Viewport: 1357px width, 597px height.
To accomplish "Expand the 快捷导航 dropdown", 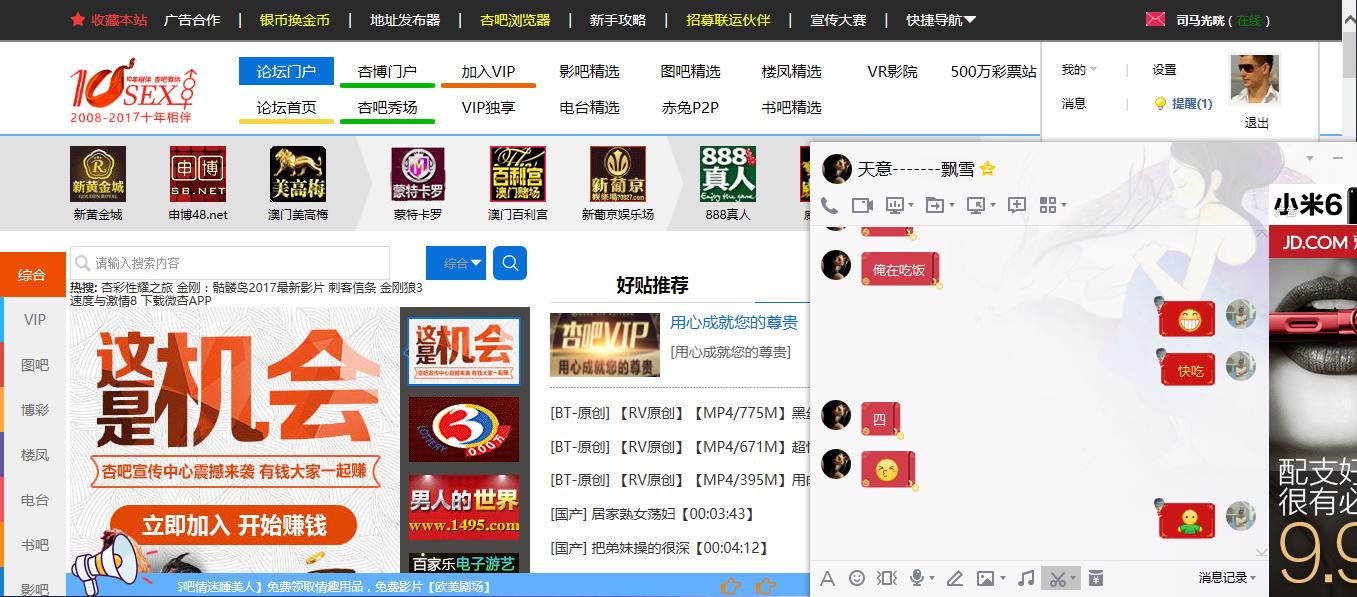I will tap(941, 20).
